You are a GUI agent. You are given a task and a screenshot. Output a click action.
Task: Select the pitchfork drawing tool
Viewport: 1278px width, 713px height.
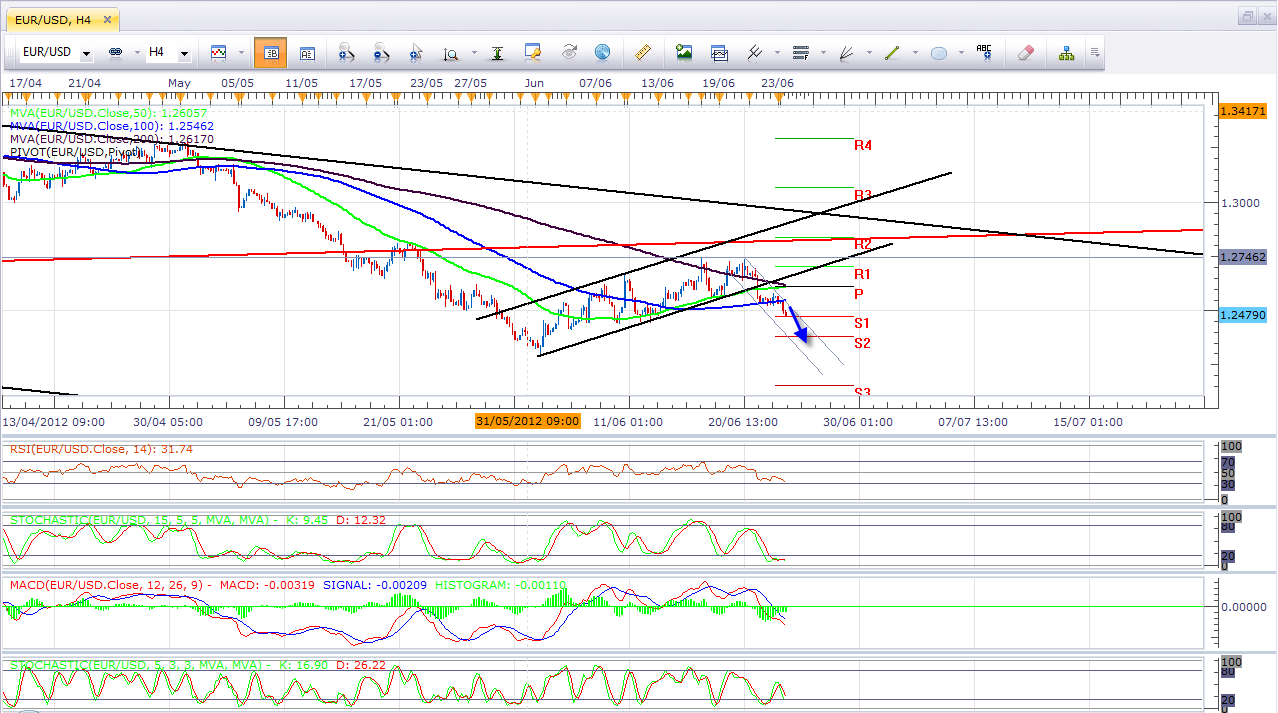click(755, 52)
